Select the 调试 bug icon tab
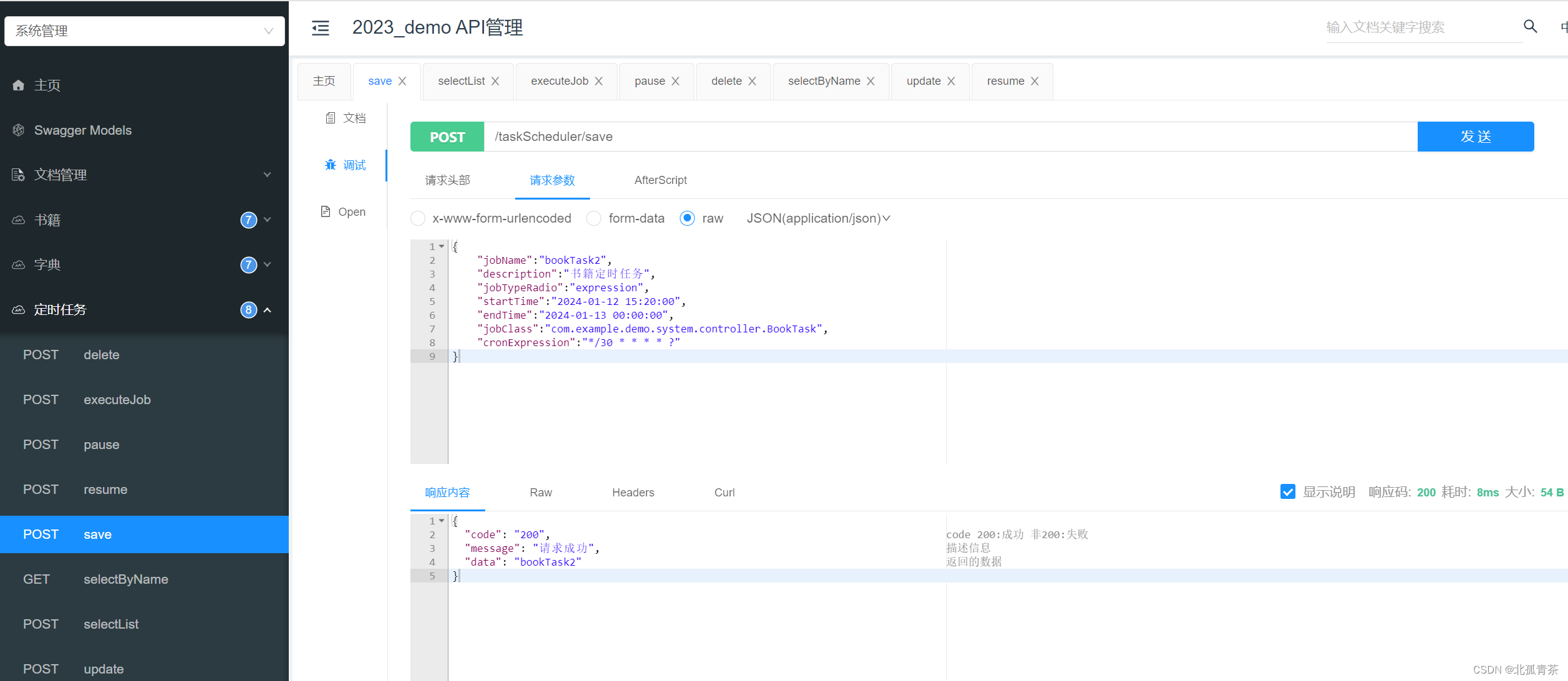Viewport: 1568px width, 681px height. pyautogui.click(x=331, y=165)
